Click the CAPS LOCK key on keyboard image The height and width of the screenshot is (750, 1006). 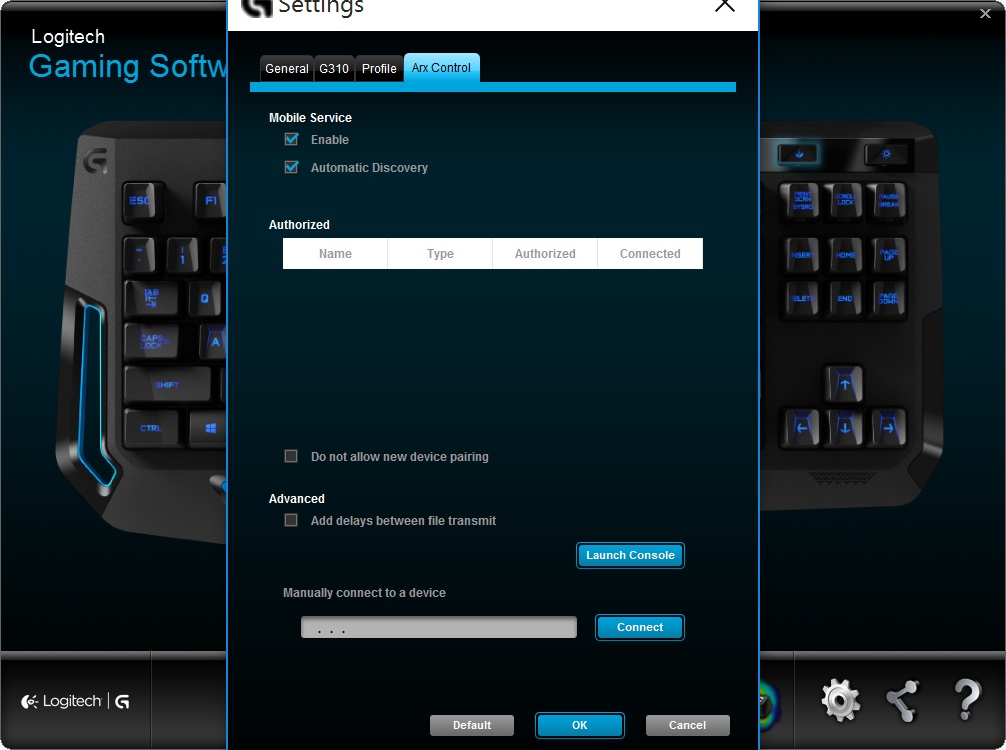click(151, 341)
